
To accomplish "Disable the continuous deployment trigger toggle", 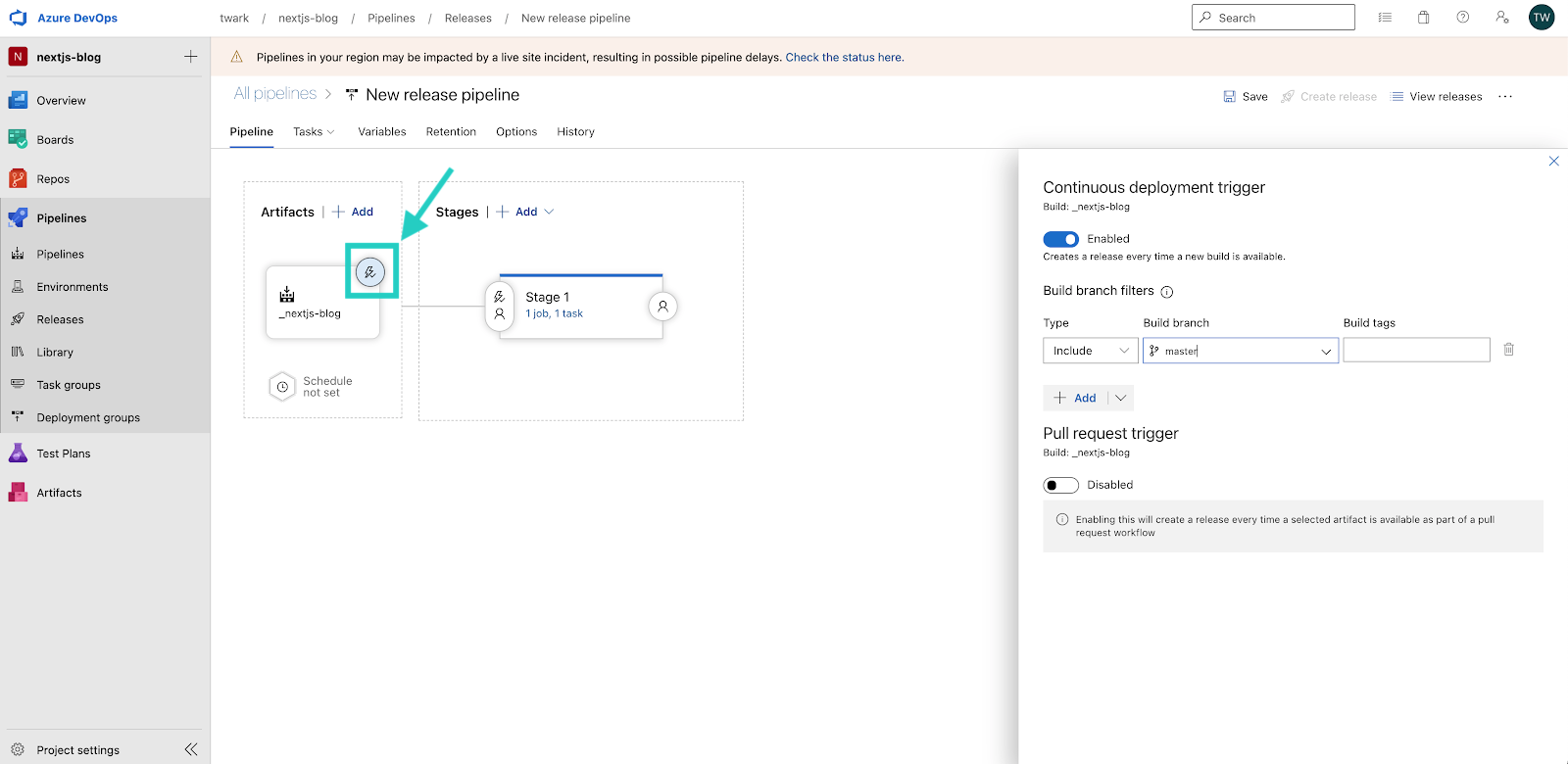I will (x=1060, y=239).
